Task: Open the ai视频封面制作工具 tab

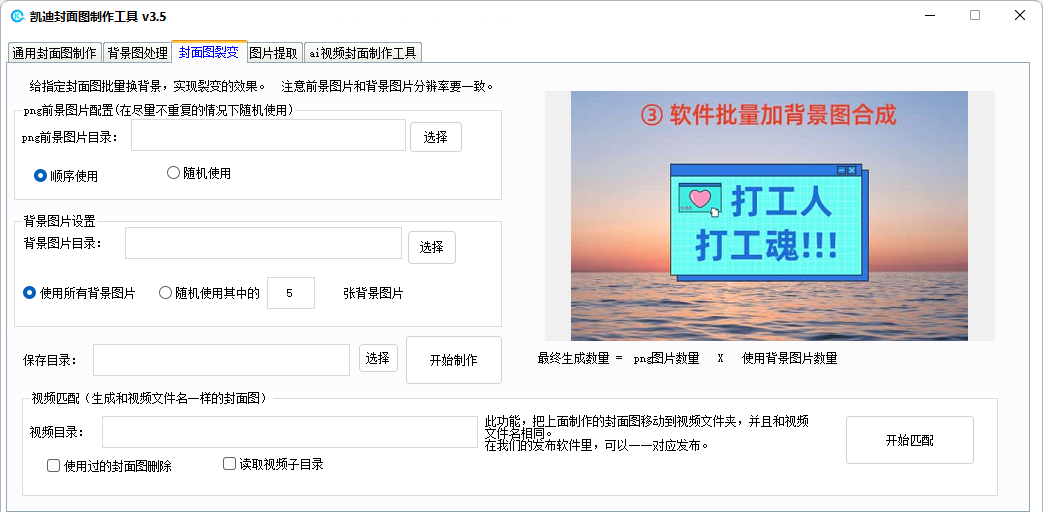Action: click(x=363, y=53)
